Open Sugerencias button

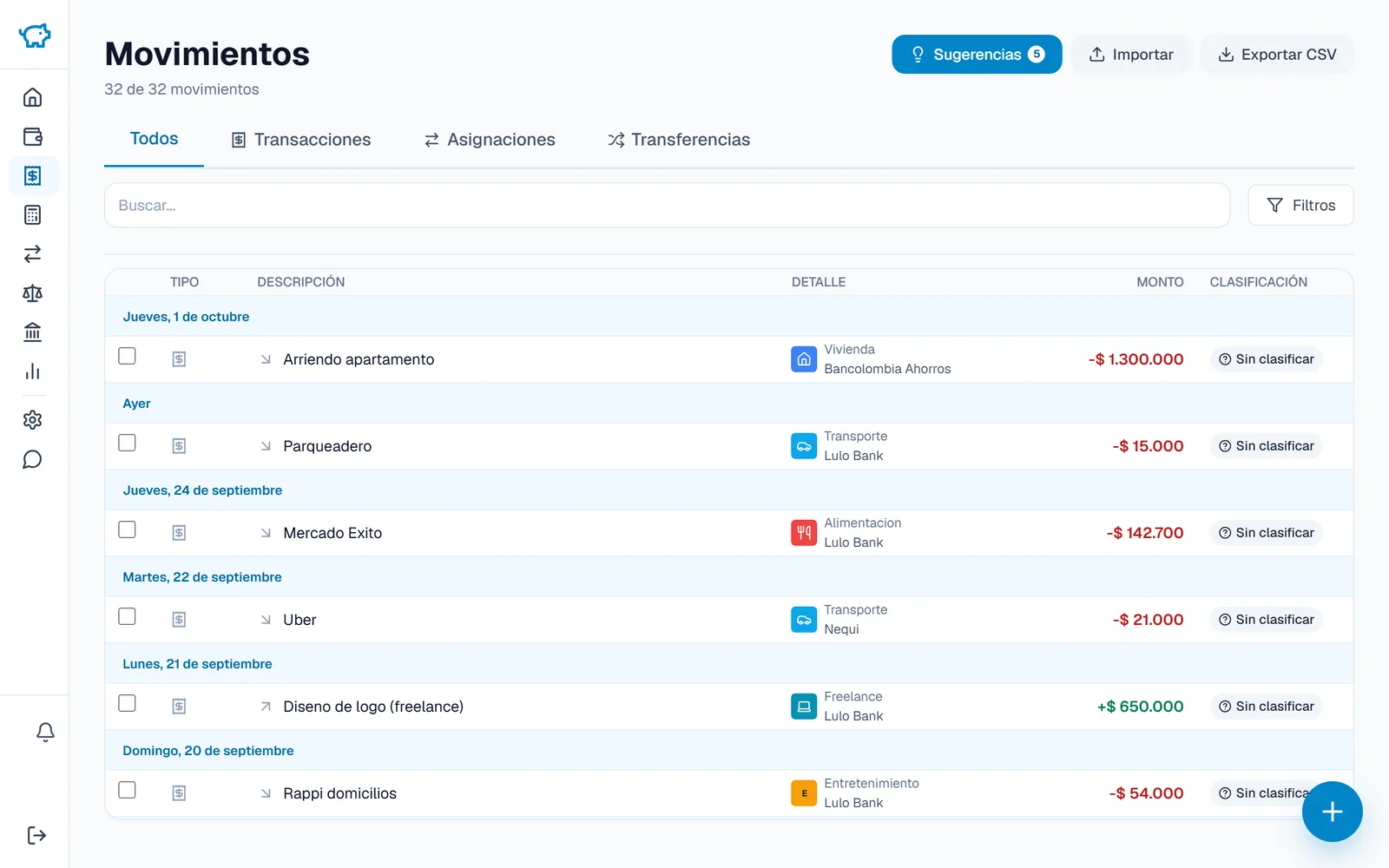click(x=977, y=55)
